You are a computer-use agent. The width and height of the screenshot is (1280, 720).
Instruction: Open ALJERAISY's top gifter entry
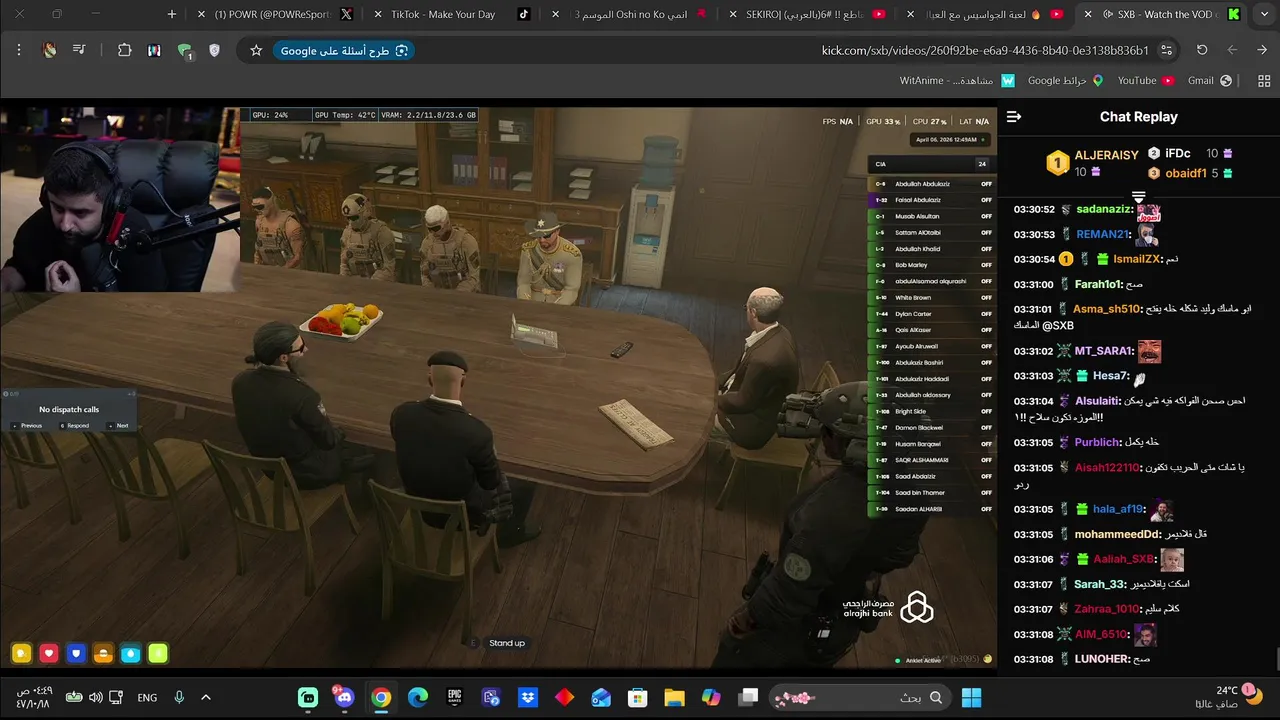1092,163
